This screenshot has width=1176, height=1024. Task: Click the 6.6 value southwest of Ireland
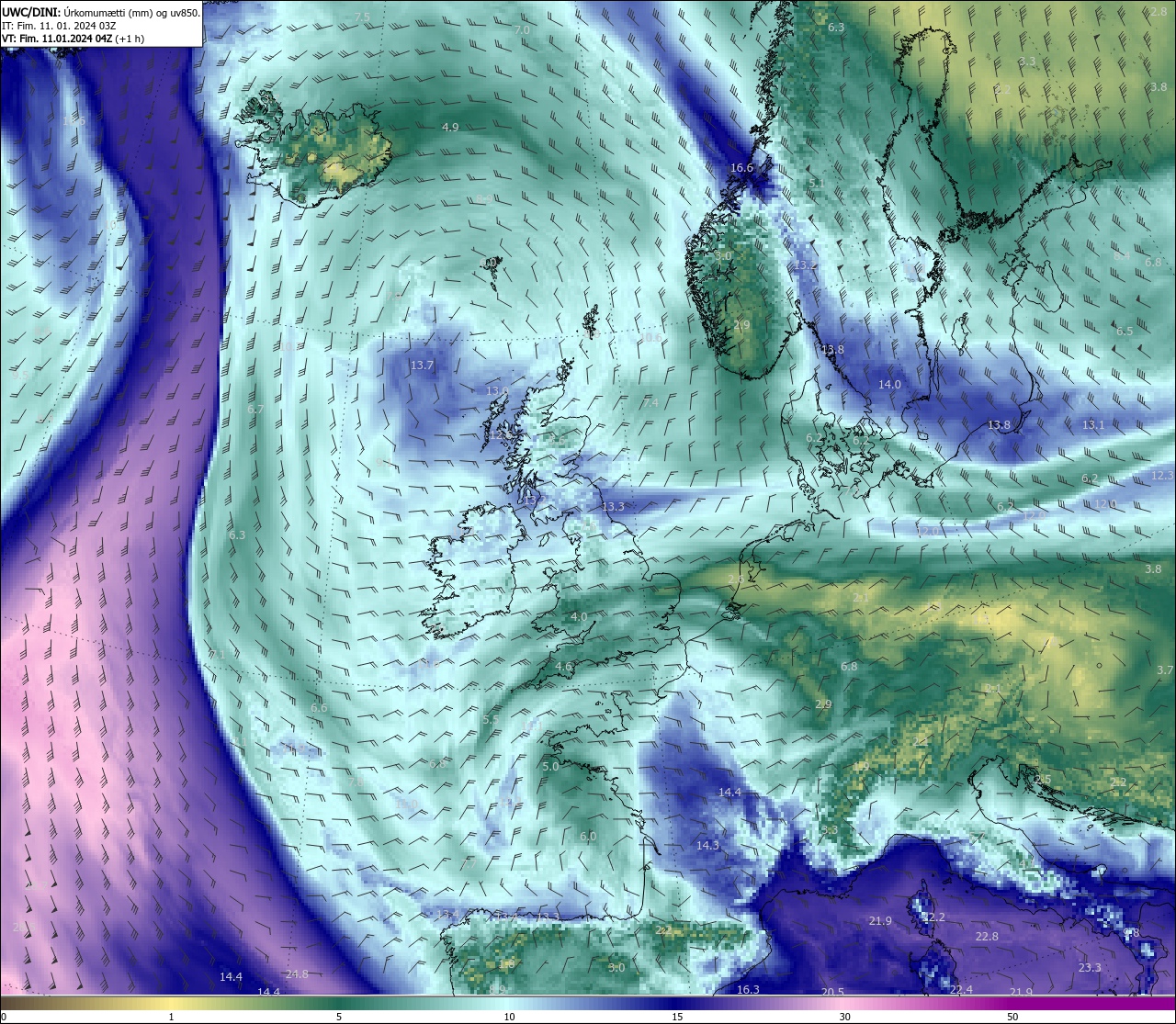point(319,709)
